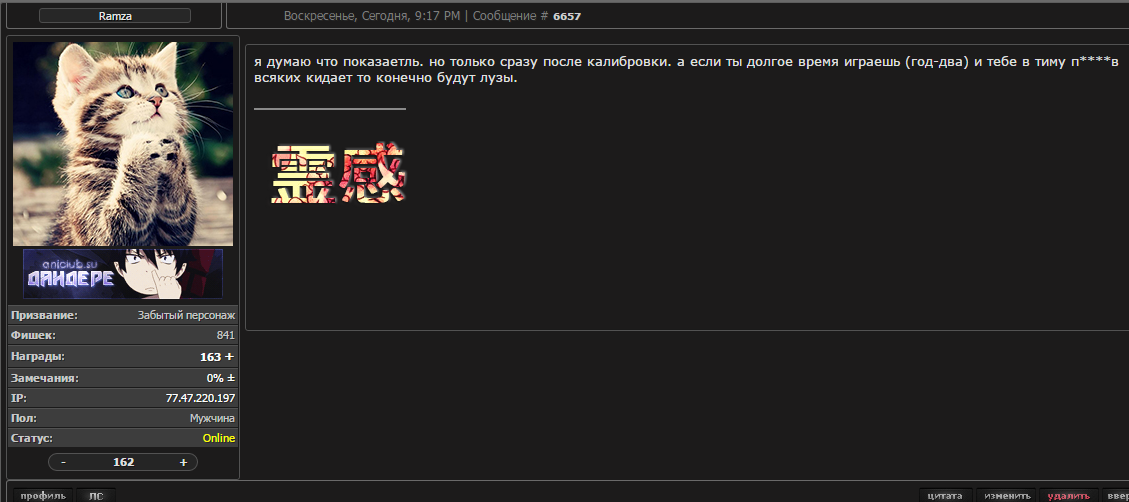
Task: Click the warnings value 0%
Action: (x=215, y=377)
